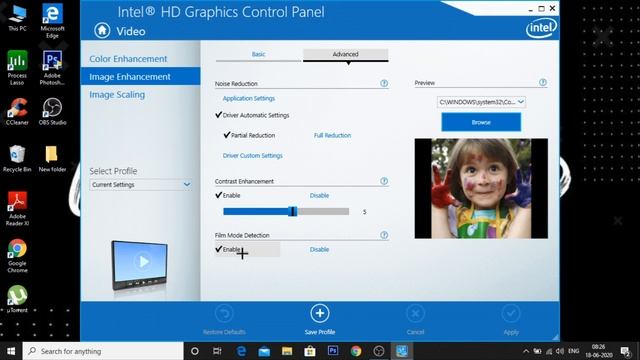This screenshot has width=640, height=360.
Task: Switch to the Advanced tab
Action: 345,54
